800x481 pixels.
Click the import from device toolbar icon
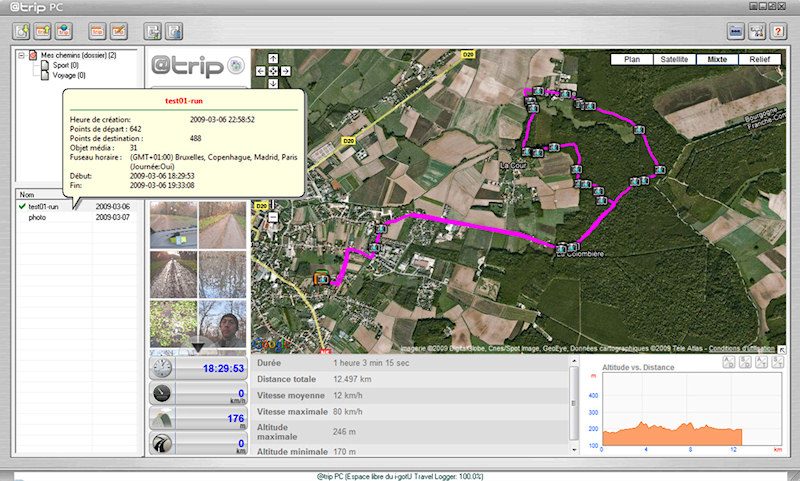coord(21,31)
